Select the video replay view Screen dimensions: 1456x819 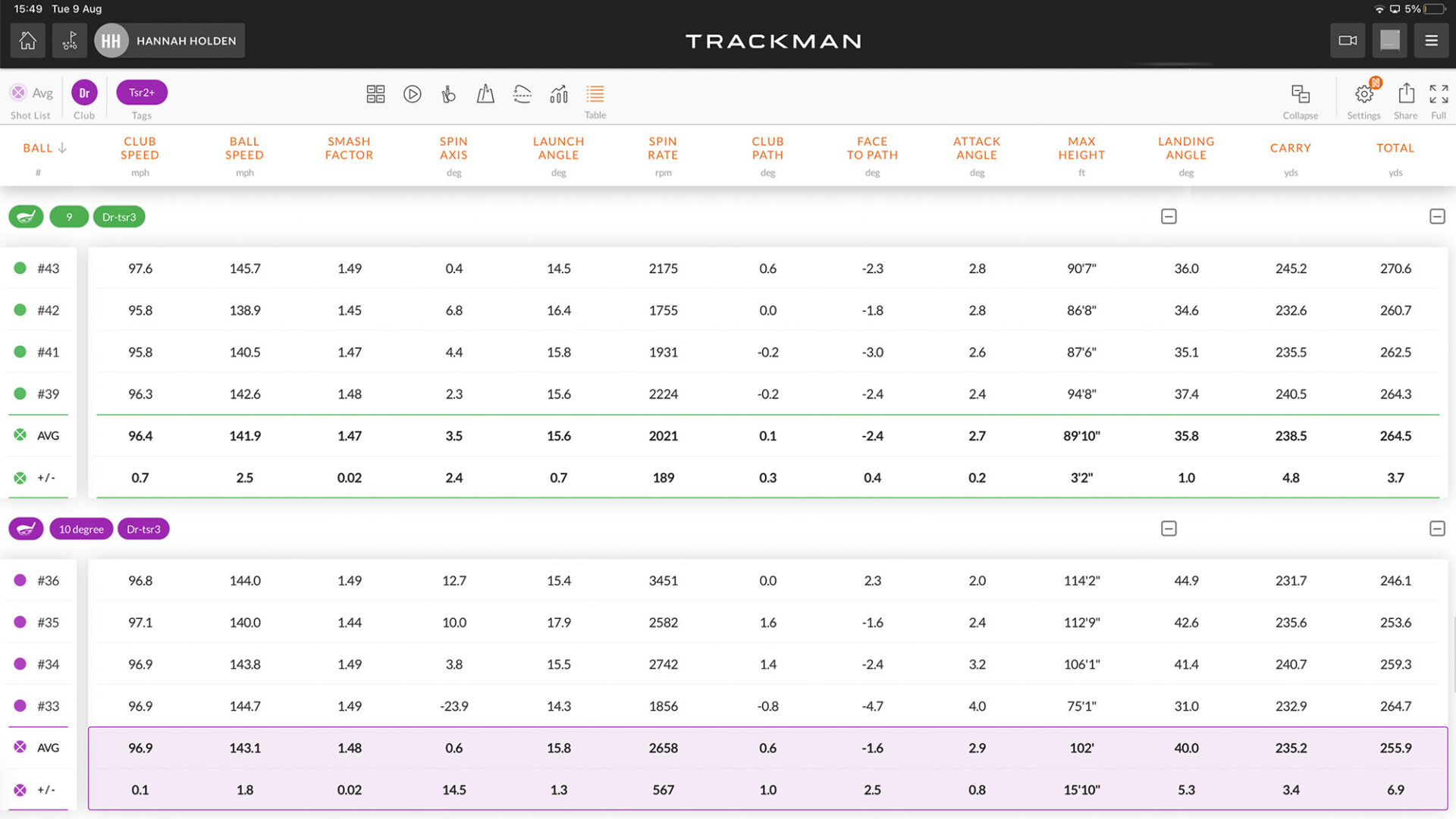(412, 93)
